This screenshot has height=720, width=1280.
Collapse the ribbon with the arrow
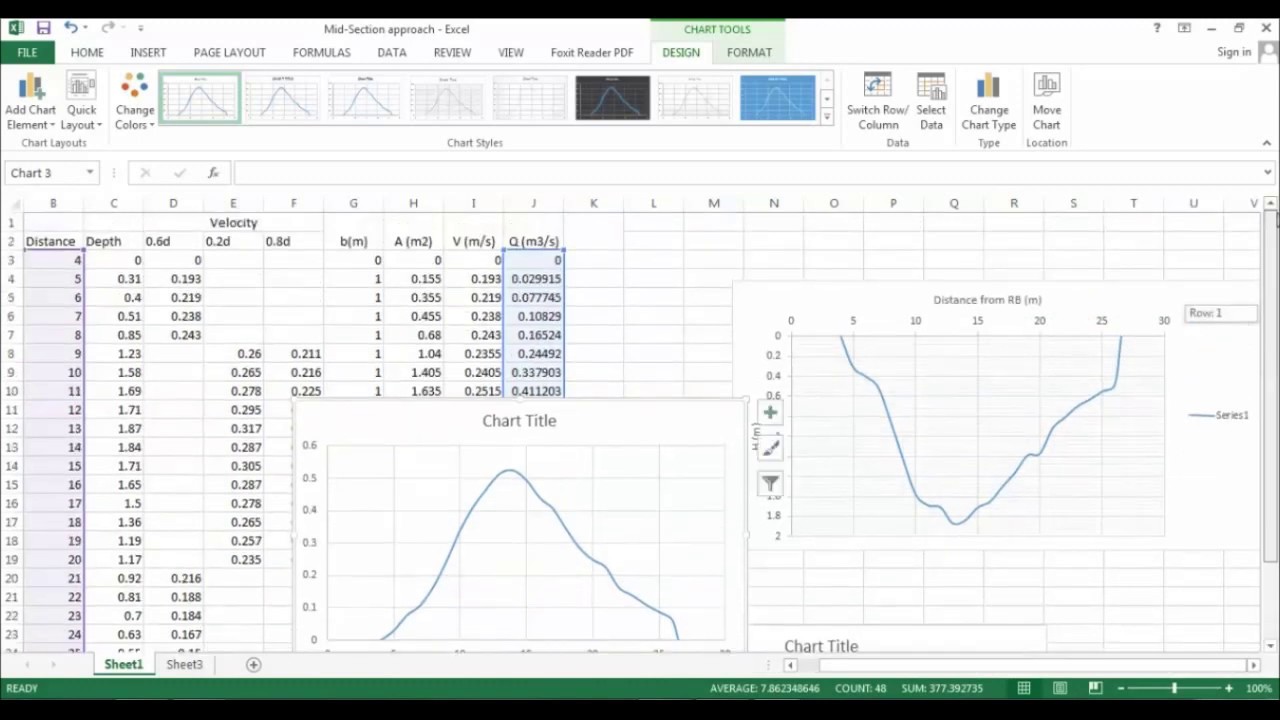tap(1267, 143)
